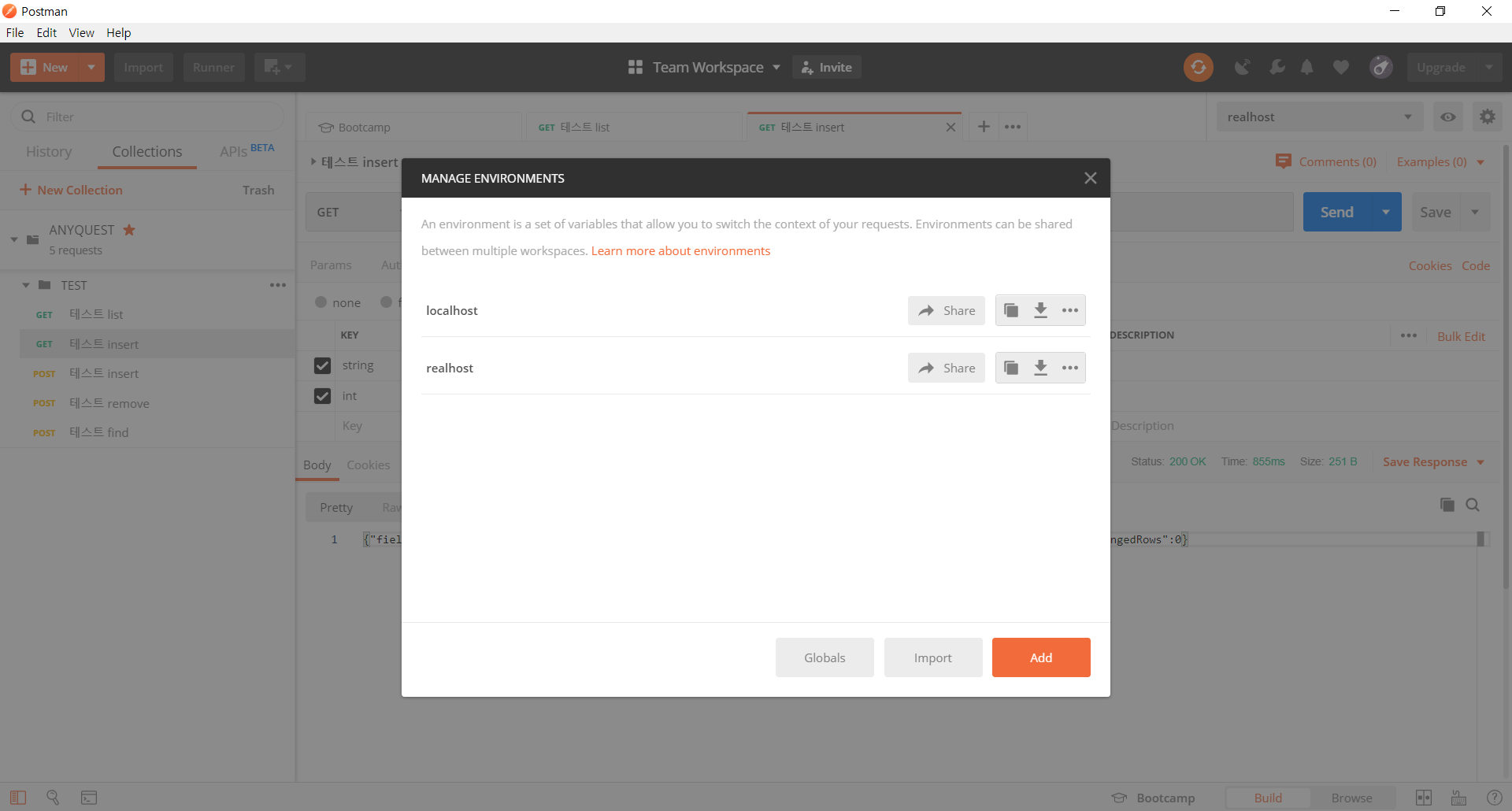Toggle sidebar from status bar
Screen dimensions: 1512x811
point(18,798)
